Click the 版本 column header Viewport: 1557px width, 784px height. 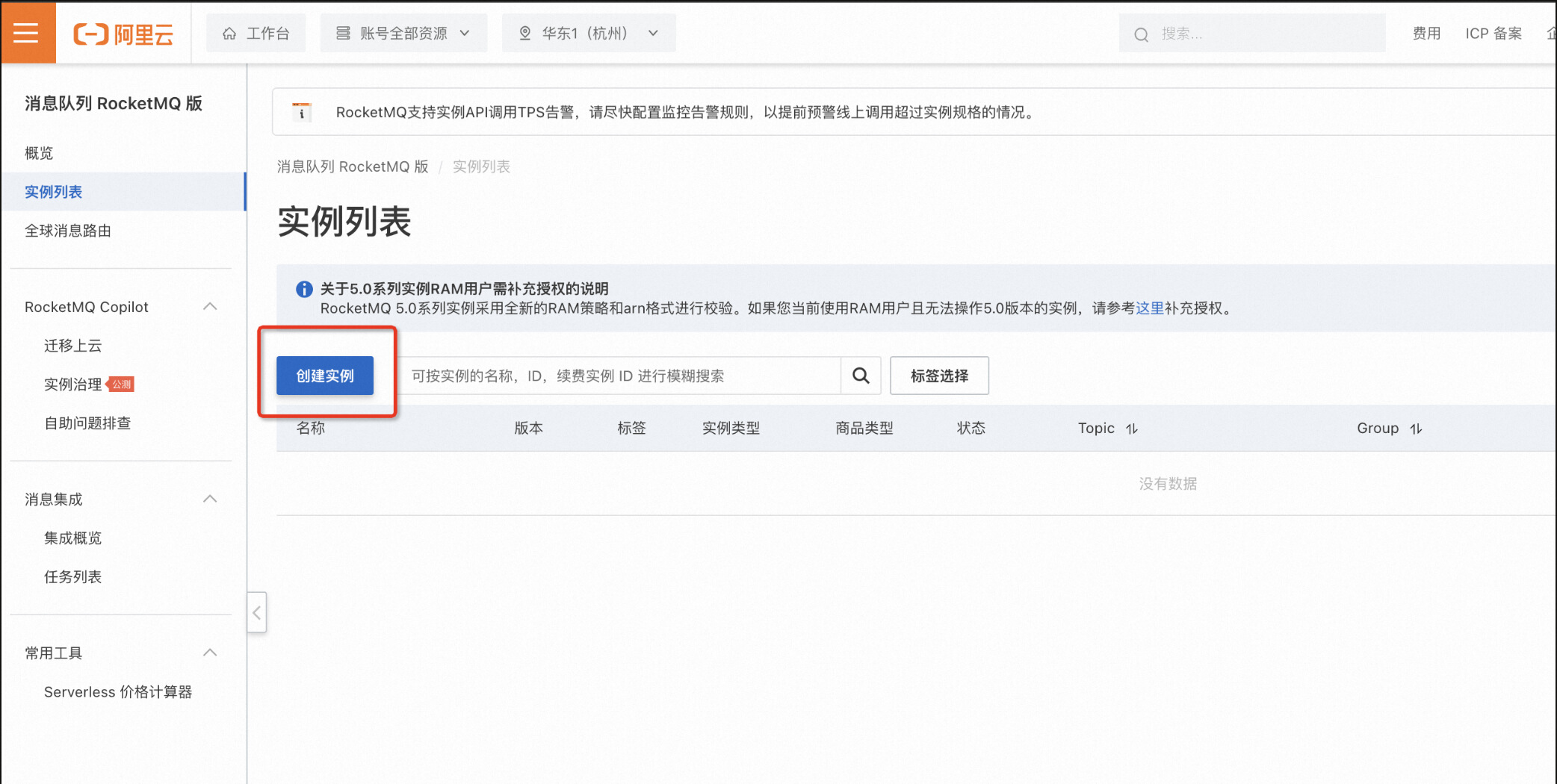(x=528, y=428)
